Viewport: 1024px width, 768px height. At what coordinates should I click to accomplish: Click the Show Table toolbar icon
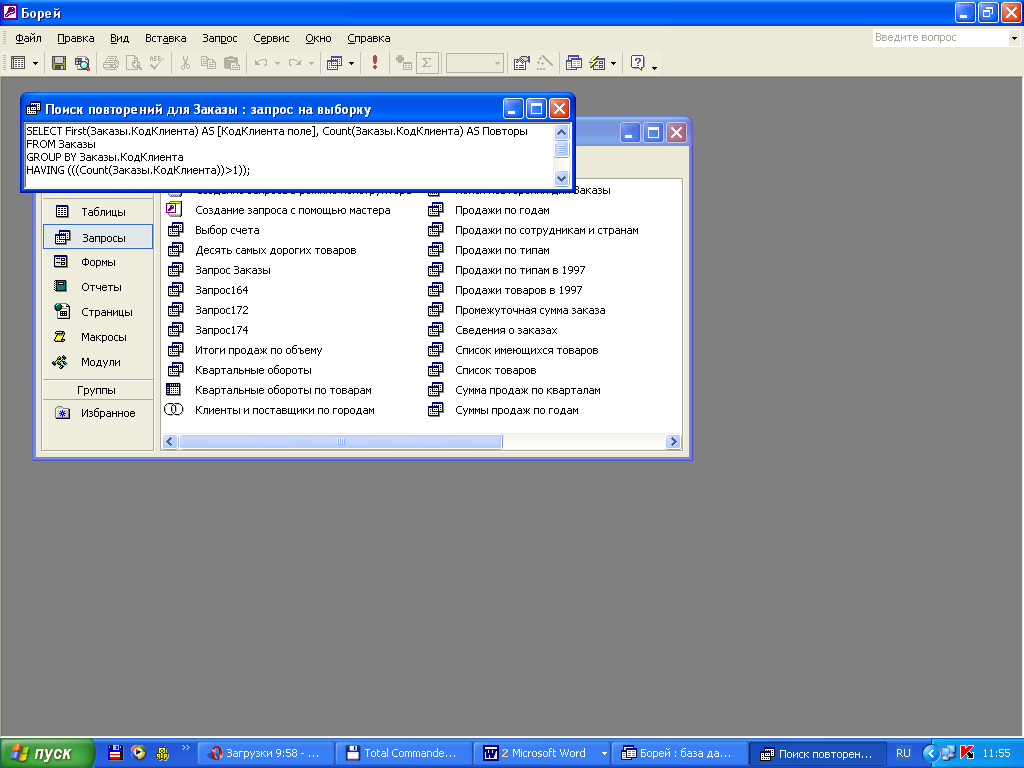pos(404,63)
